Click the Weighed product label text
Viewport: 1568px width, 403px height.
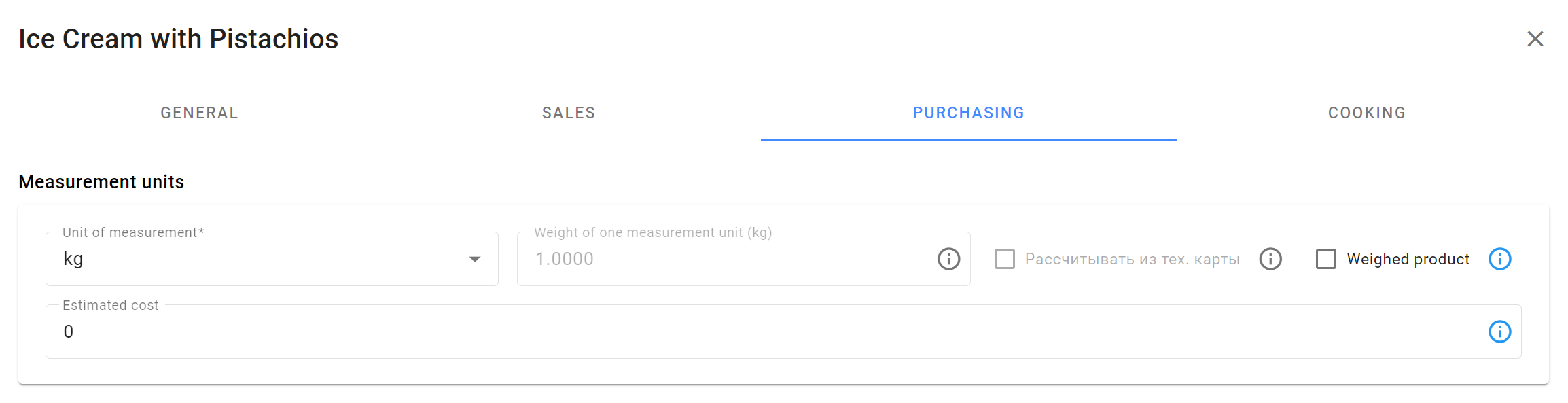(1408, 259)
